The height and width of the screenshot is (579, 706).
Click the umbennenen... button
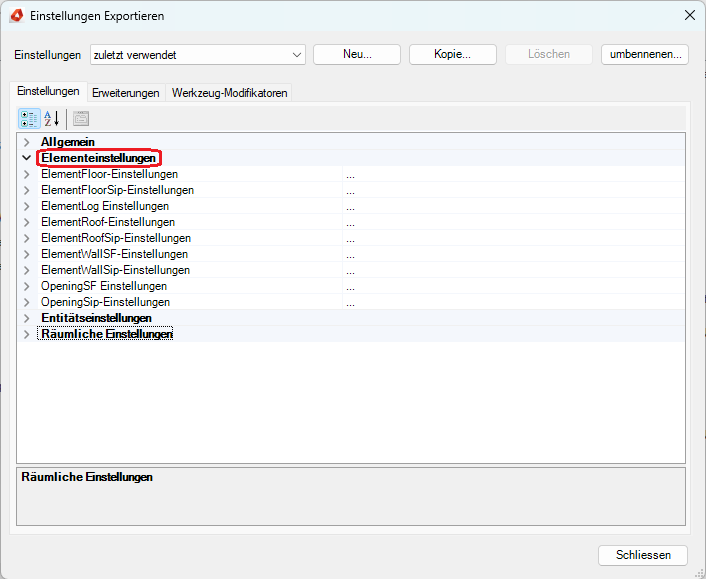point(645,54)
